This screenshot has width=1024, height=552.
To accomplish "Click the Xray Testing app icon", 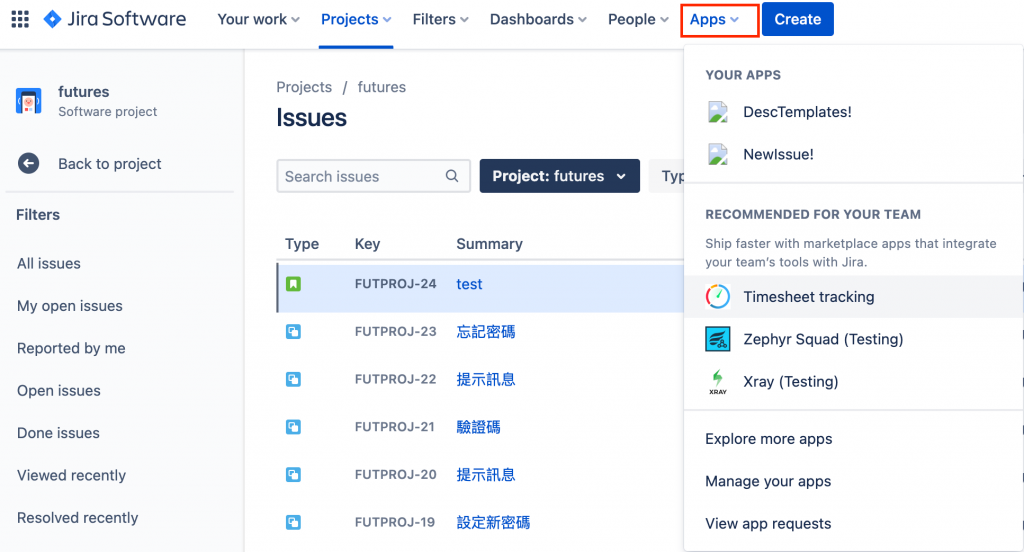I will pos(718,381).
